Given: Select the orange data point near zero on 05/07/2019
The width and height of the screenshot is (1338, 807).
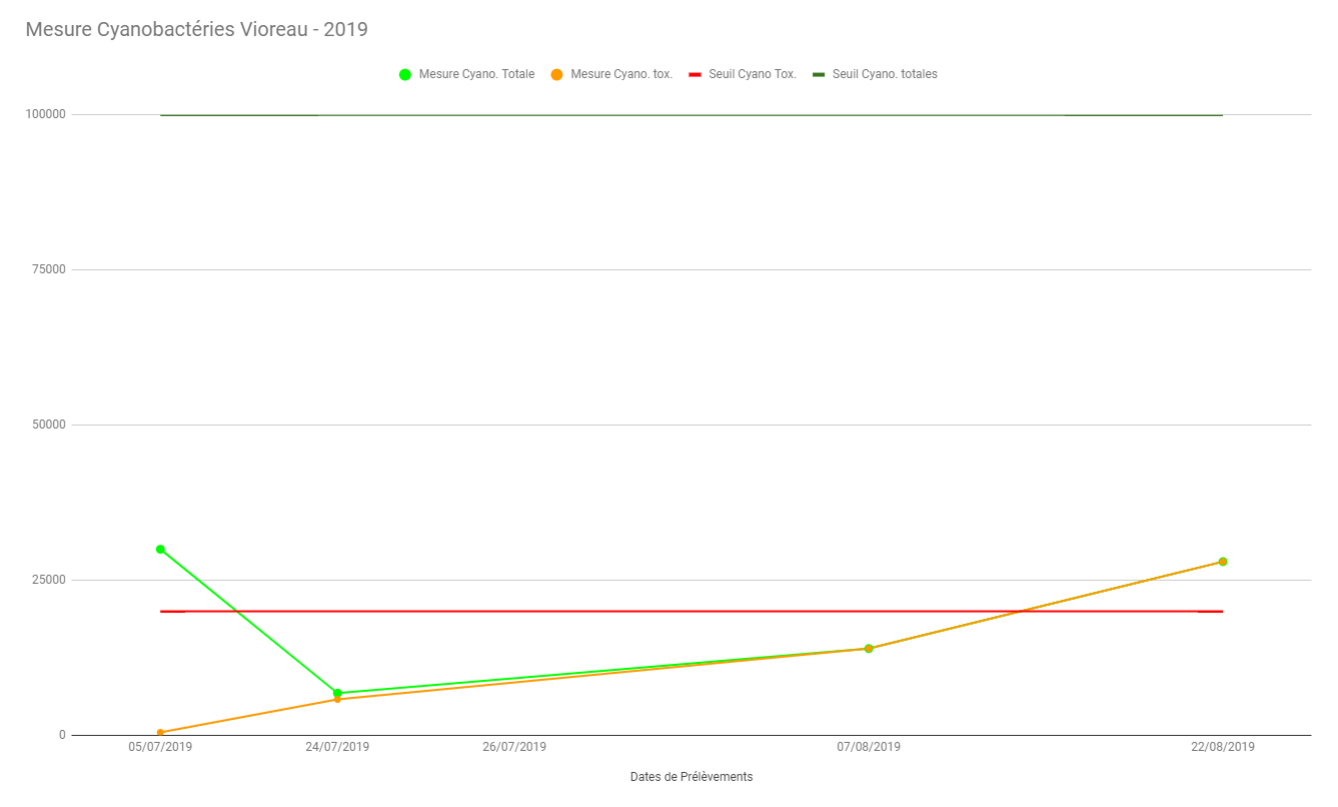Looking at the screenshot, I should tap(160, 733).
